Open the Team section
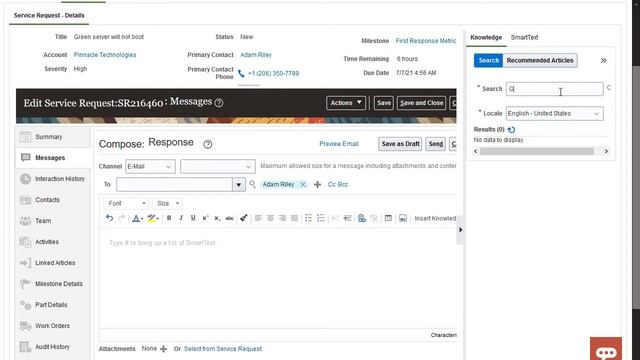640x360 pixels. tap(53, 221)
